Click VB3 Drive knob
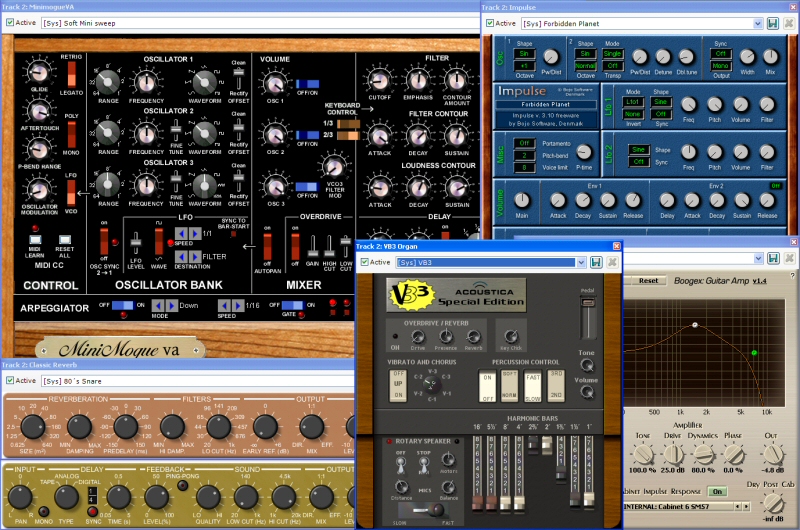The width and height of the screenshot is (800, 530). 418,337
